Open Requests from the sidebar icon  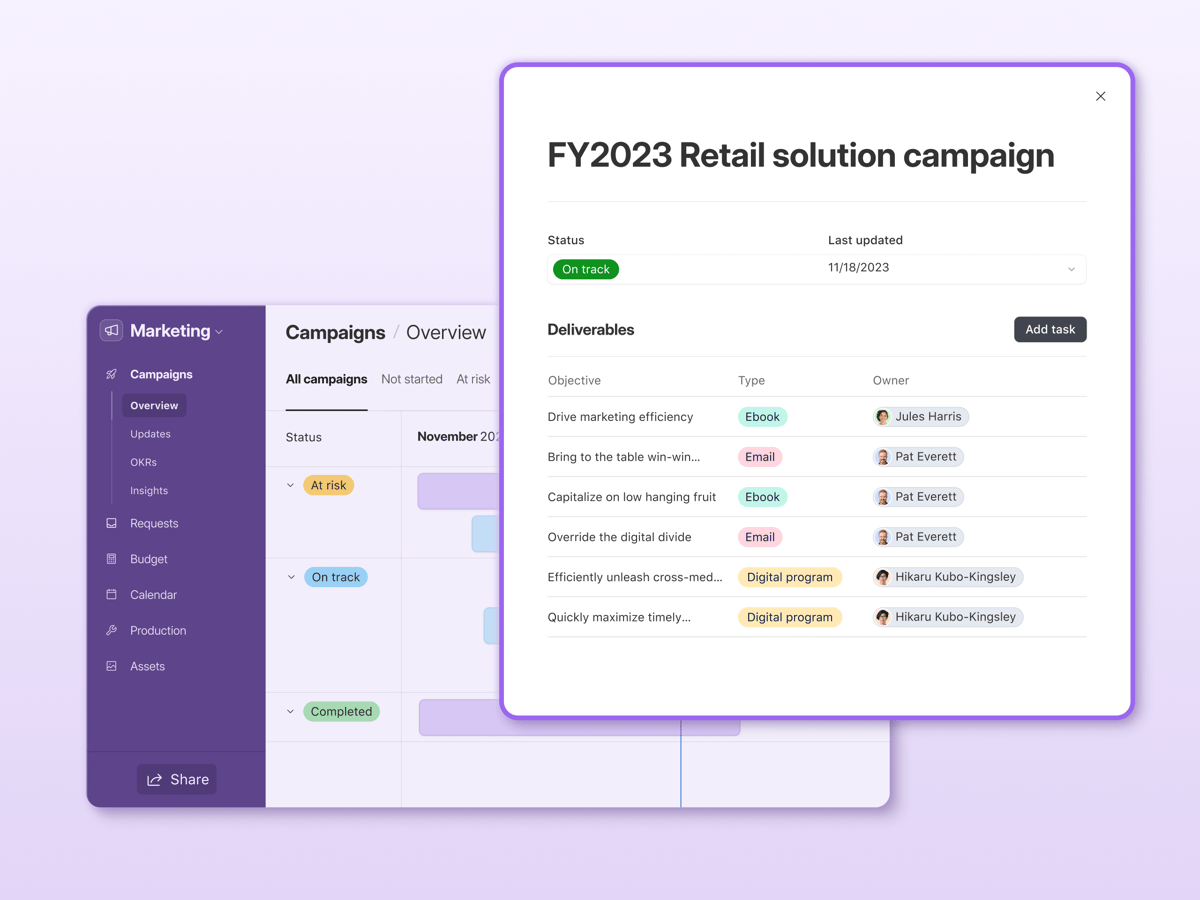coord(111,523)
